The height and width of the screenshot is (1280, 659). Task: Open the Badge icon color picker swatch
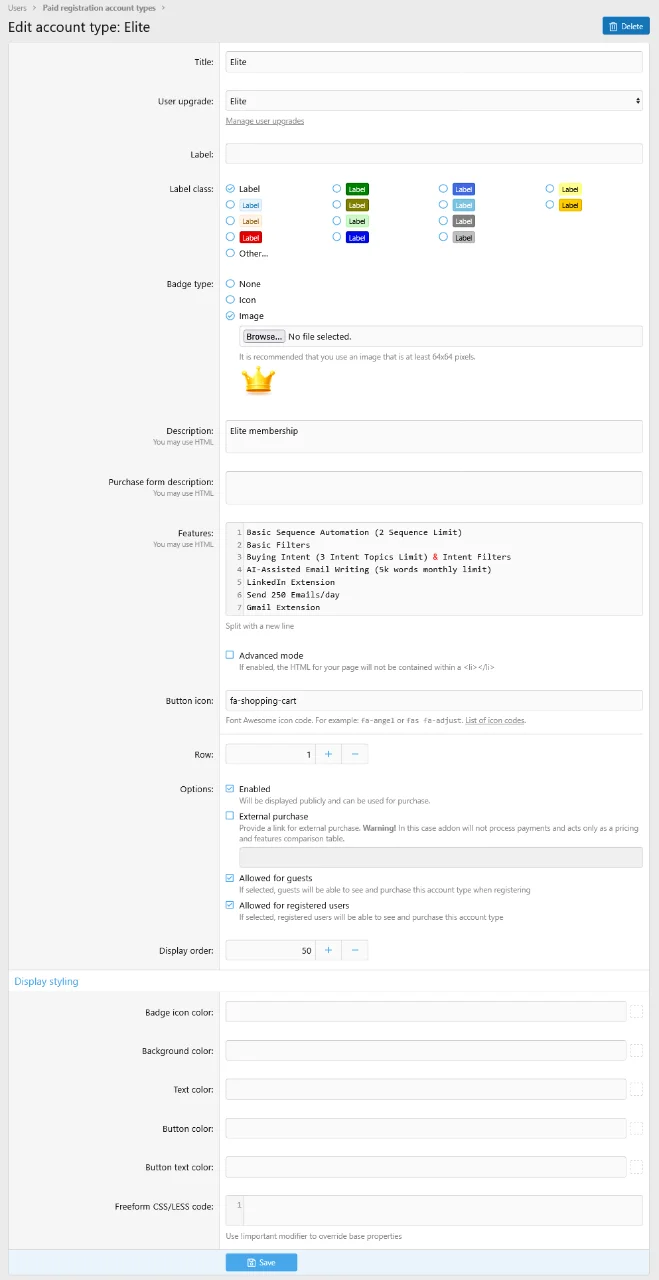coord(636,1012)
